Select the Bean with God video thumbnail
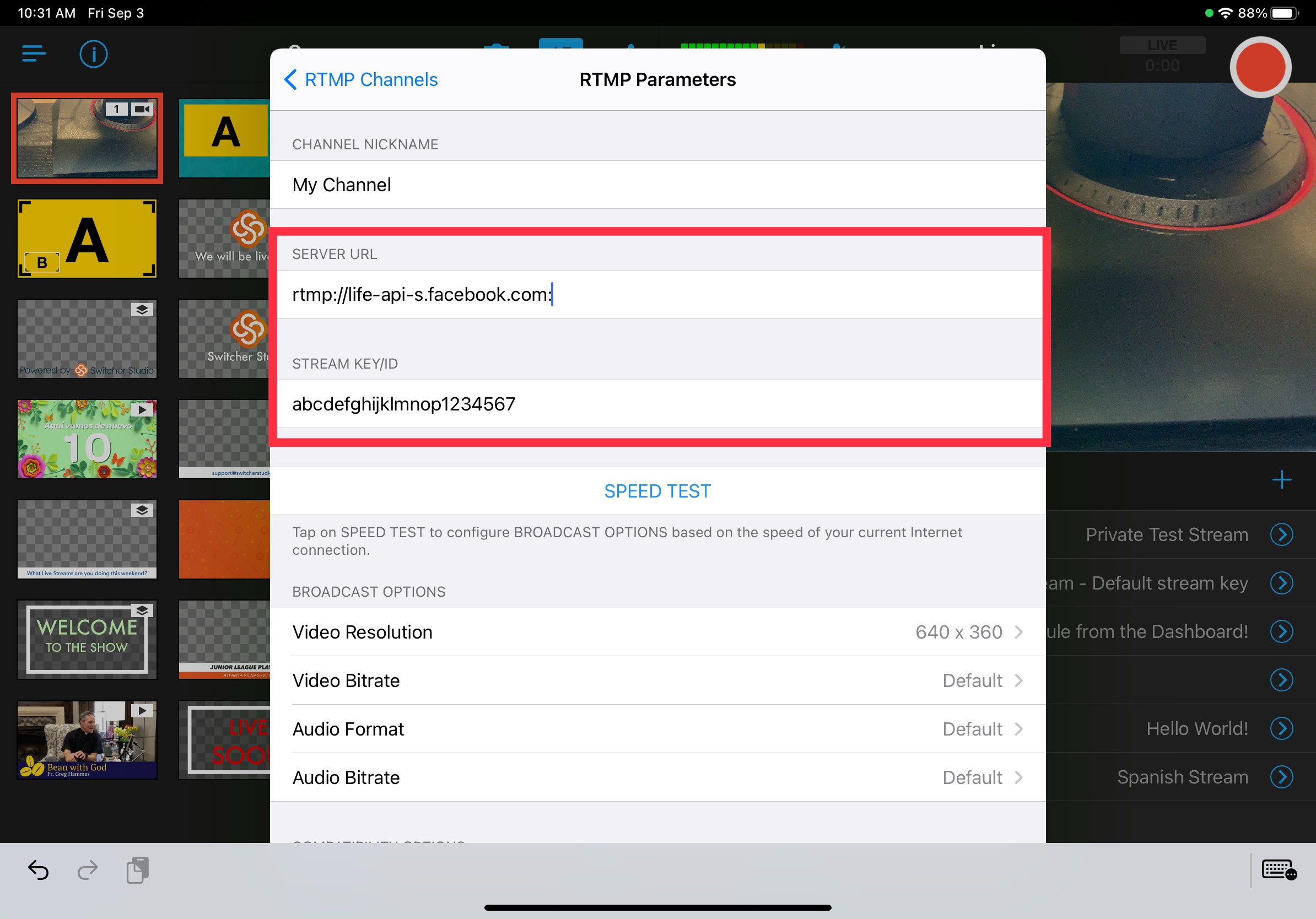The image size is (1316, 919). click(87, 740)
